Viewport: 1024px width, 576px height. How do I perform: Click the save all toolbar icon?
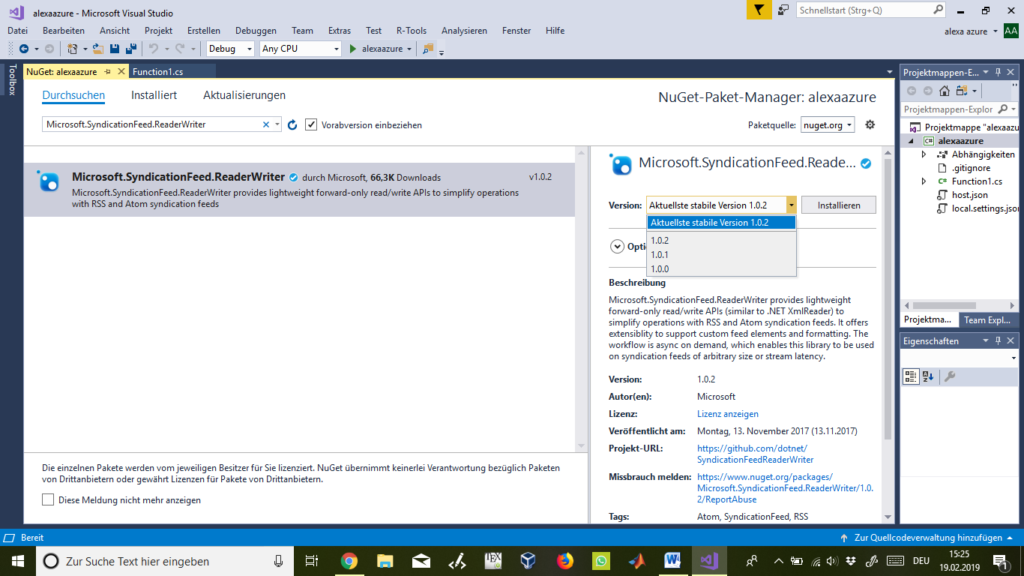pos(131,49)
